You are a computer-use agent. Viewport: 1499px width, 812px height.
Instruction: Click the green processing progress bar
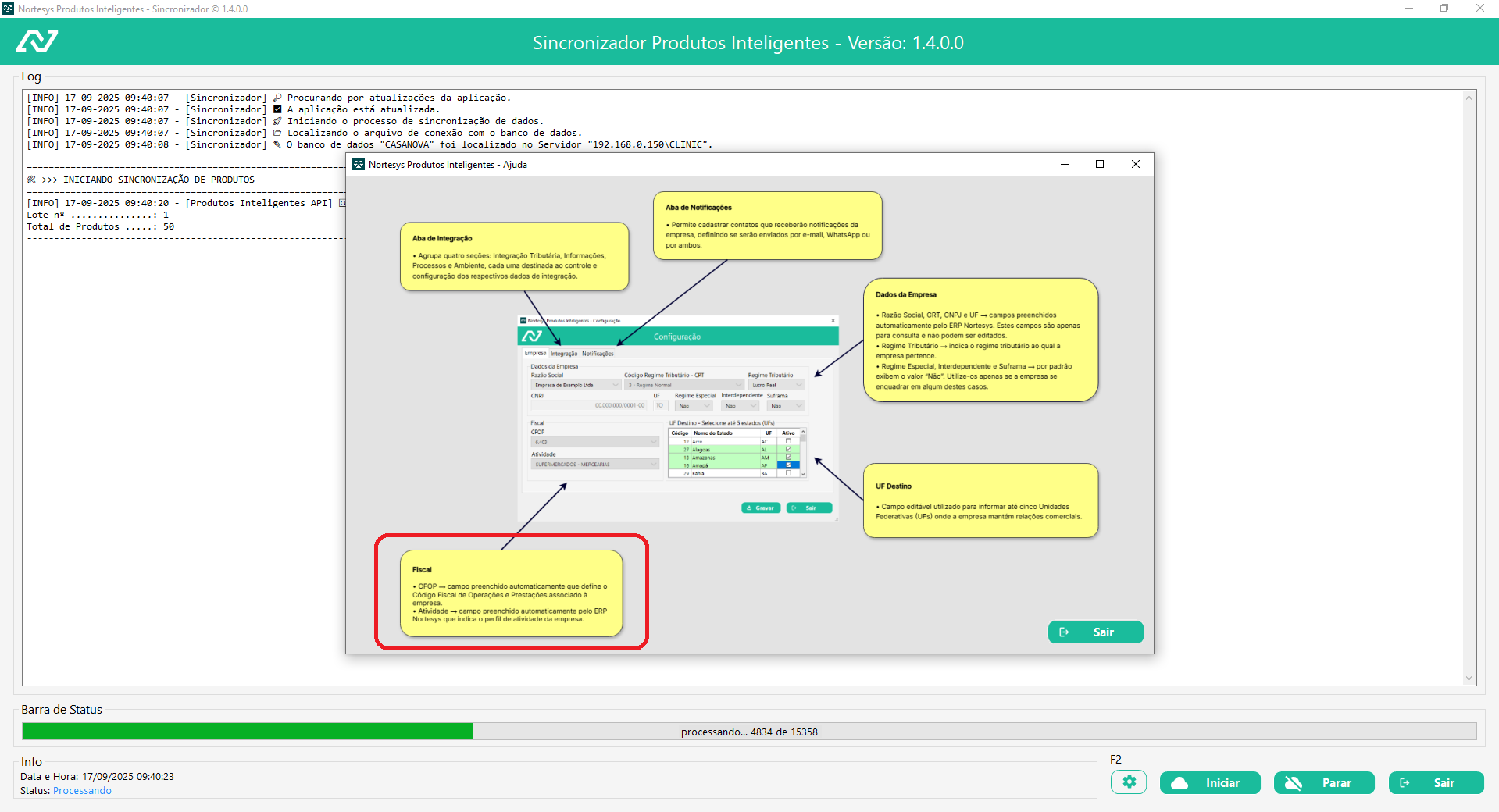coord(247,732)
